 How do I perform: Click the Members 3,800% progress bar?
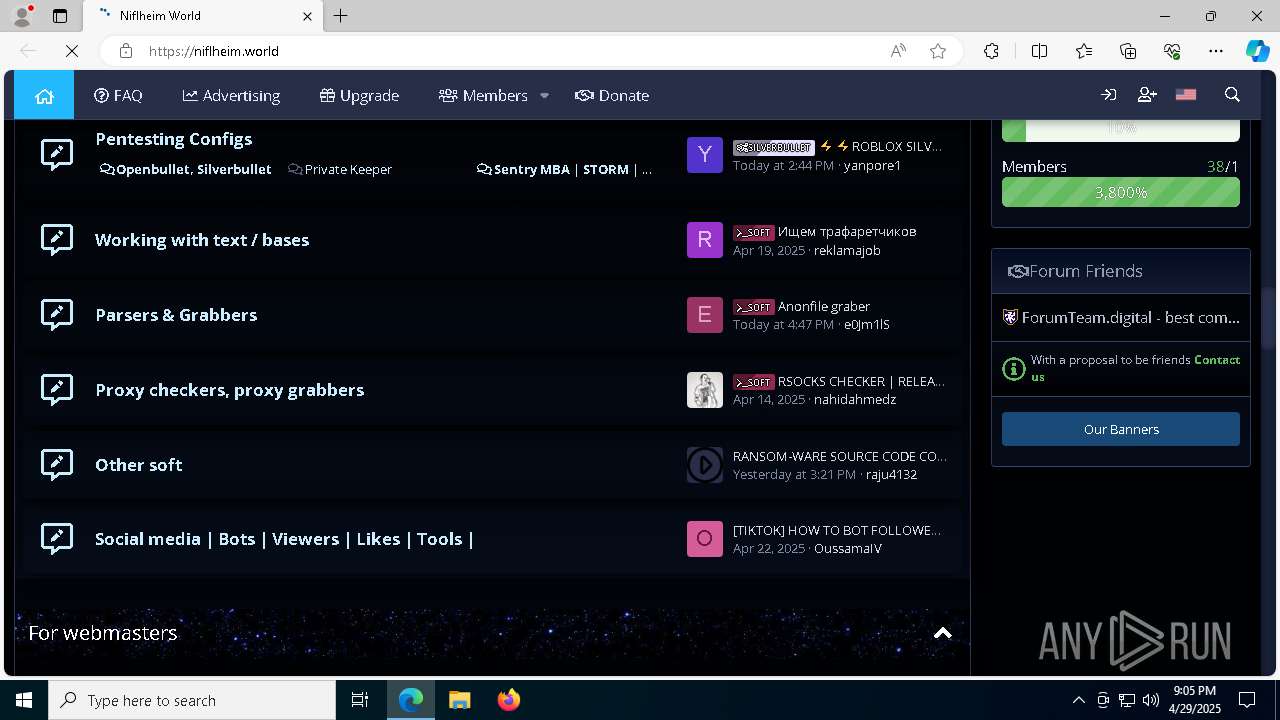click(x=1121, y=192)
